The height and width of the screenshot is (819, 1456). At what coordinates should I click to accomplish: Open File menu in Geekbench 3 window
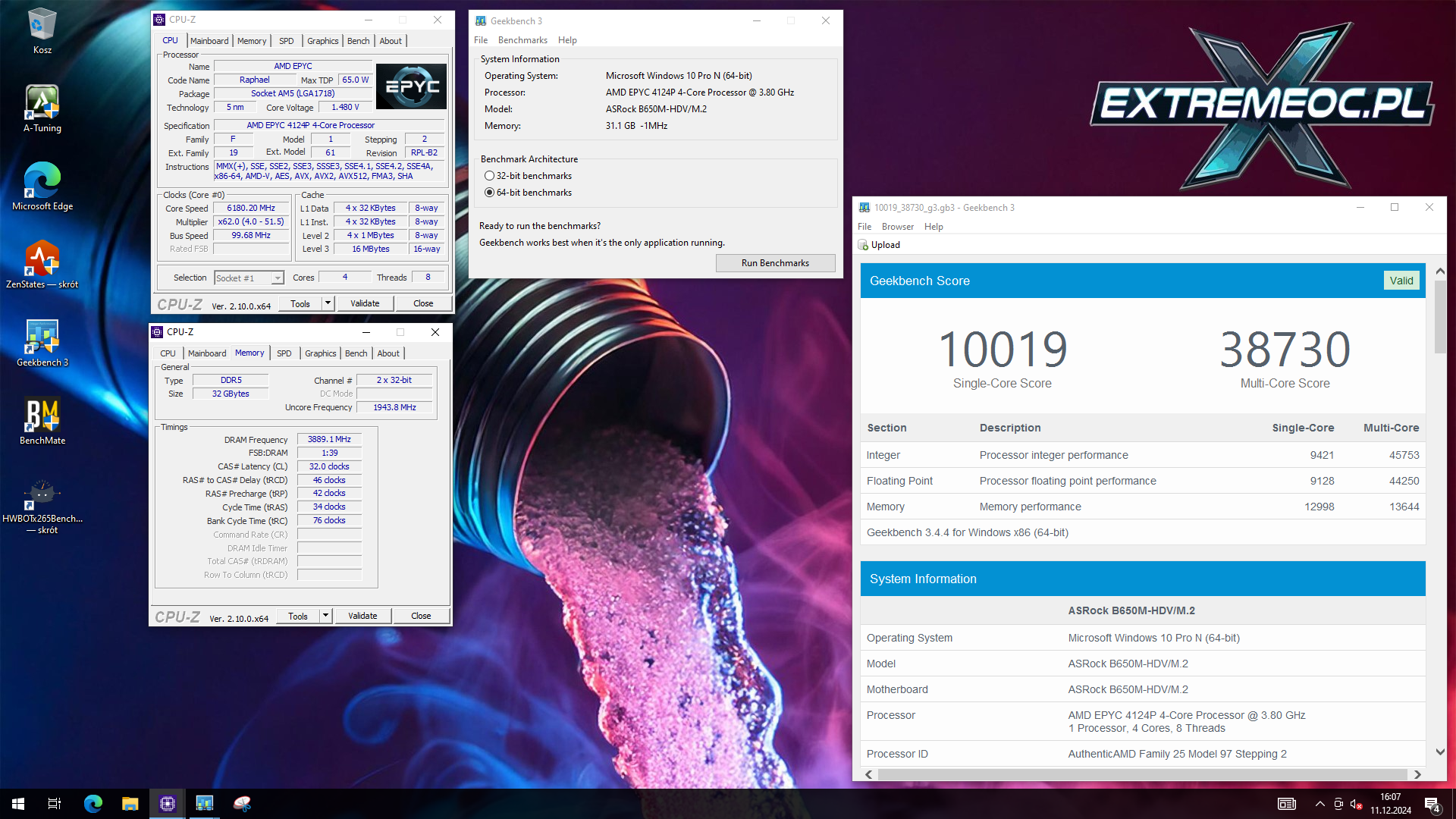point(481,40)
